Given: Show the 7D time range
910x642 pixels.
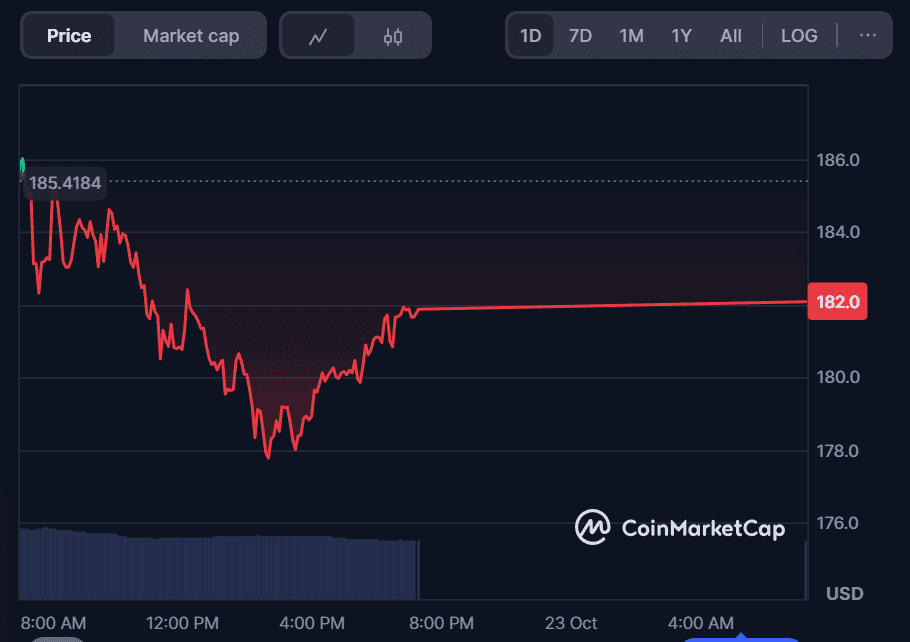Looking at the screenshot, I should [x=580, y=36].
